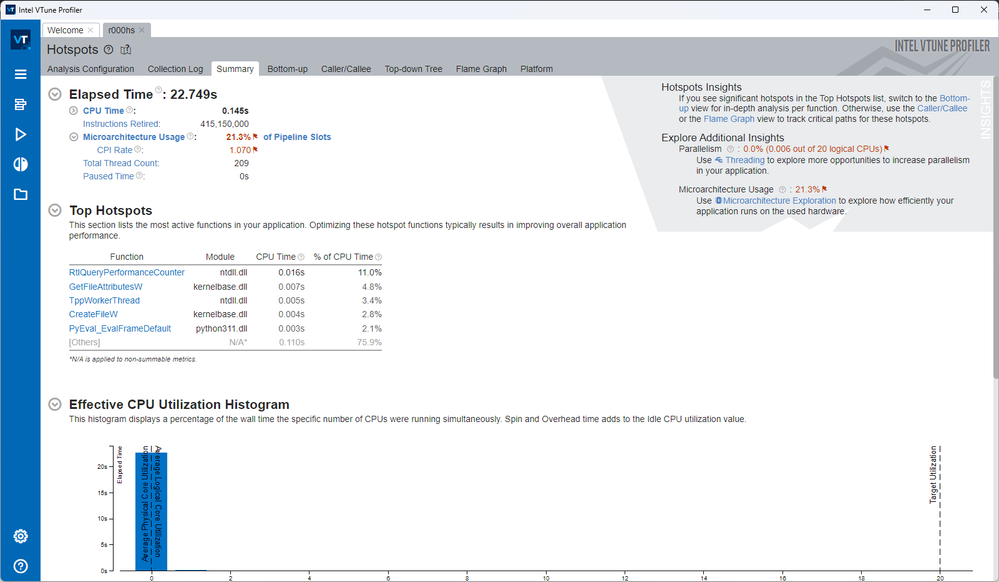
Task: Switch to the Bottom-up tab
Action: [x=287, y=69]
